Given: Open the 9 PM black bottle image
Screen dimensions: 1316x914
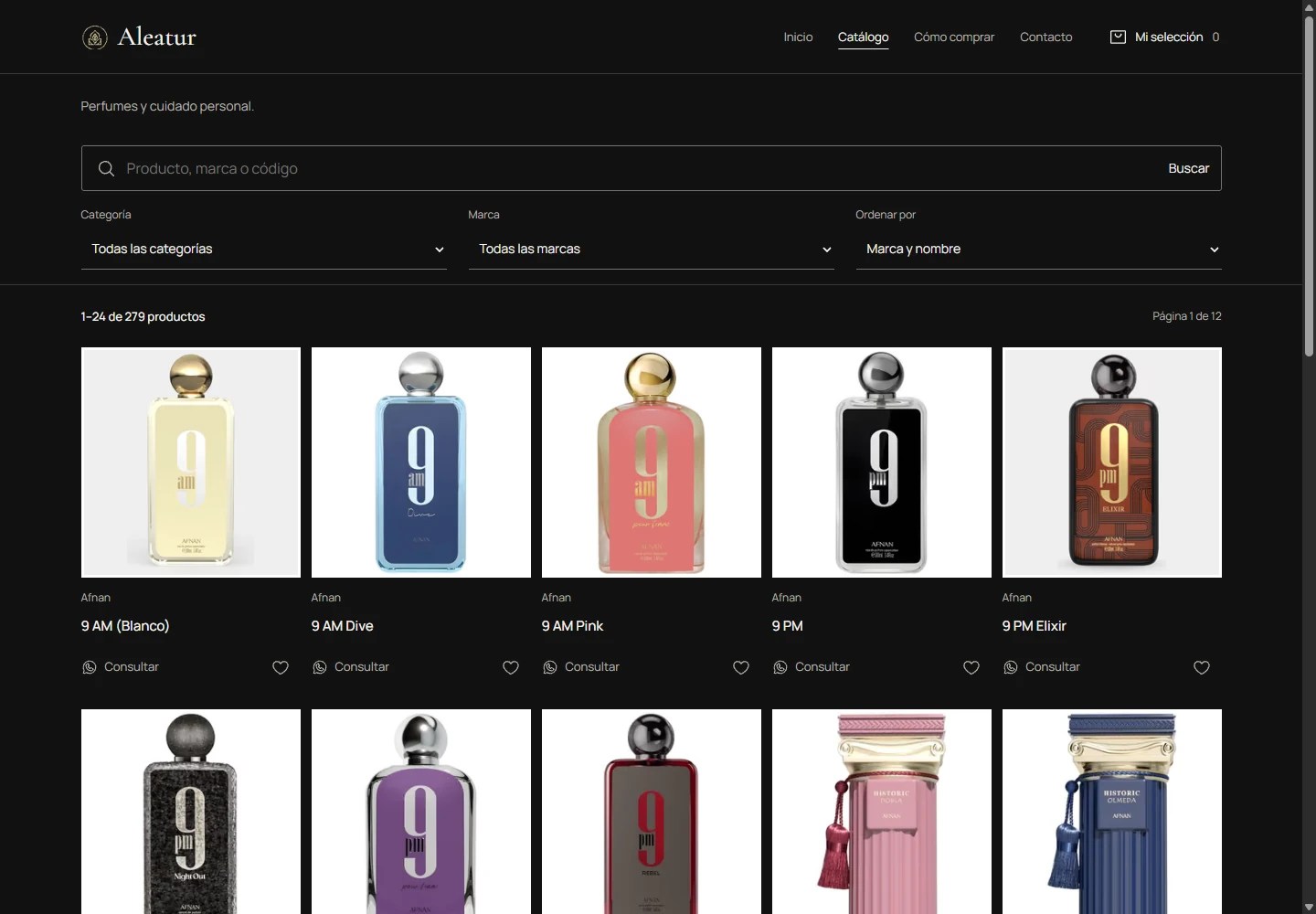Looking at the screenshot, I should point(882,462).
